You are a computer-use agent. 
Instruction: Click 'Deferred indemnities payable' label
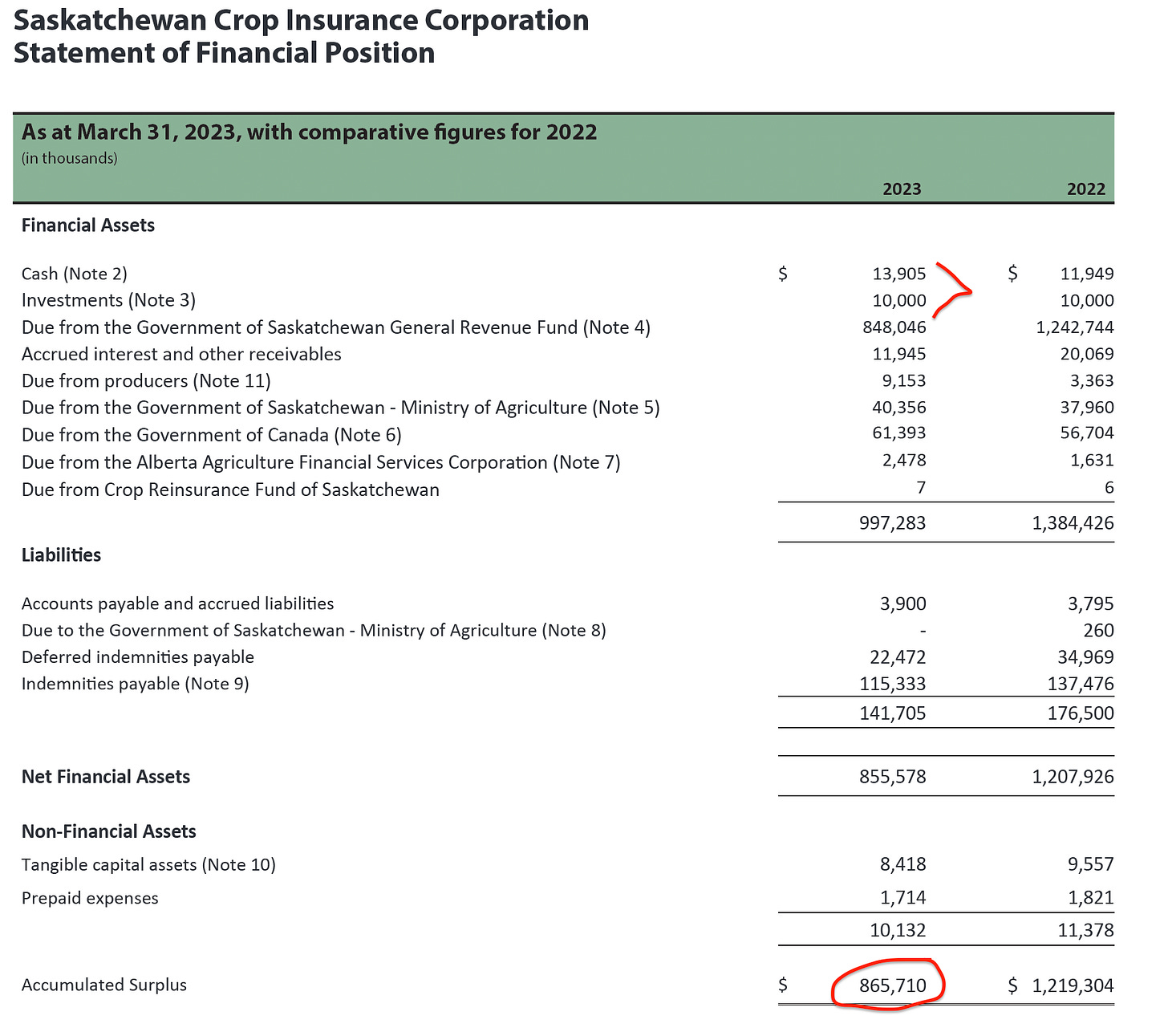coord(137,657)
